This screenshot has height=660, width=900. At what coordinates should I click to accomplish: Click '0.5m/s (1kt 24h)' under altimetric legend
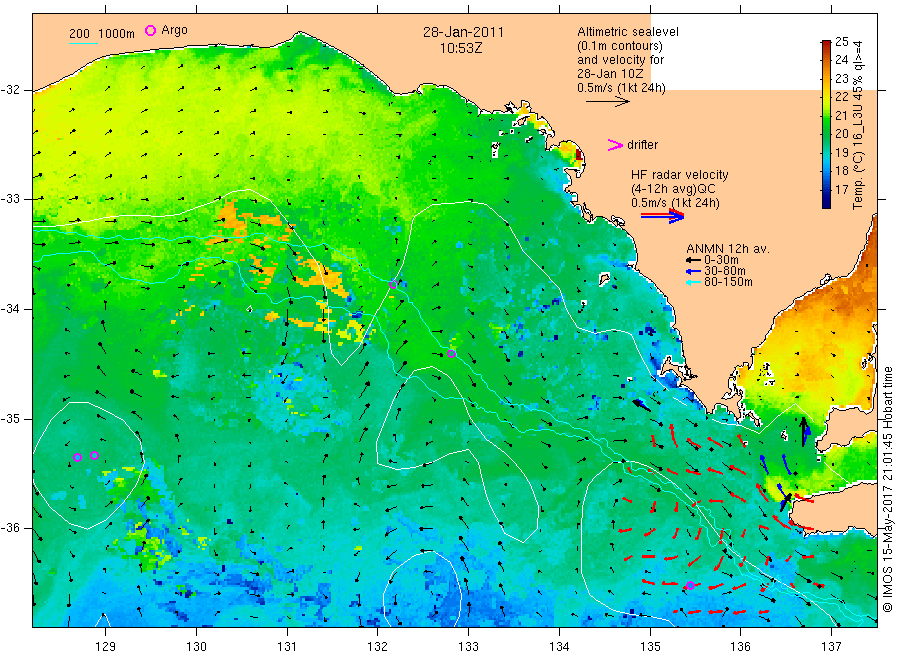pos(621,88)
